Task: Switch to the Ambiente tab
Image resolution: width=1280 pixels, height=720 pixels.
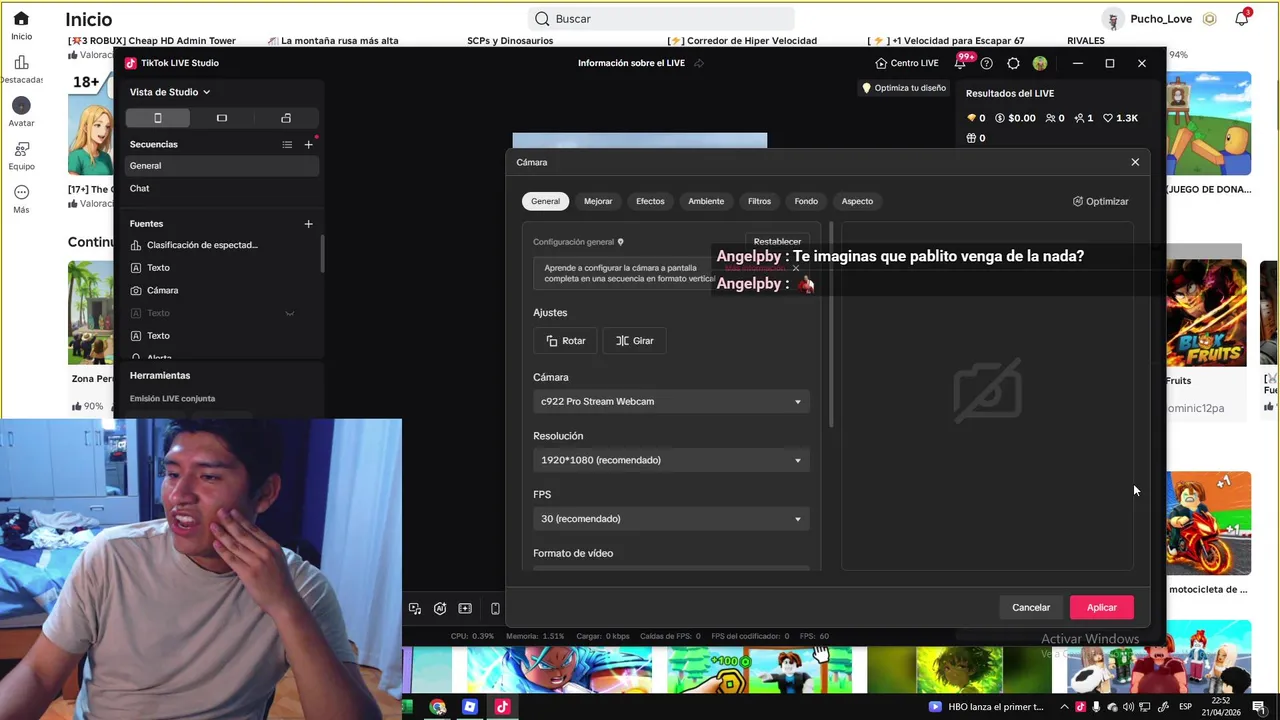Action: [x=706, y=201]
